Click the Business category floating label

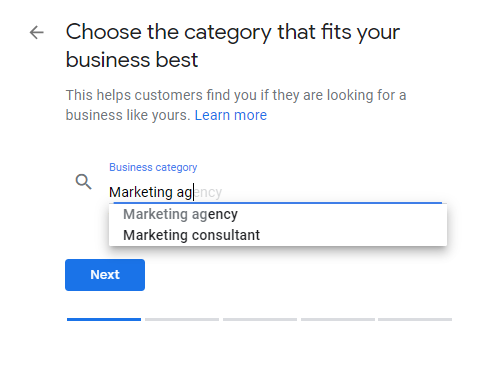click(x=153, y=167)
